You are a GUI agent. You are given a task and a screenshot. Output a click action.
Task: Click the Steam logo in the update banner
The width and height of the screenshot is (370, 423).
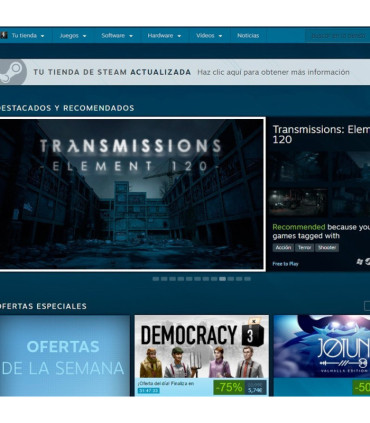point(12,72)
